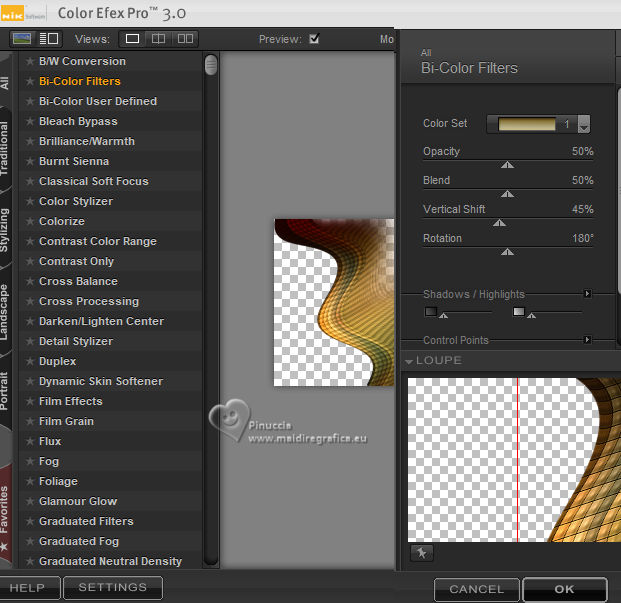Favorite star for Bi-Color User Defined
Screen dimensions: 621x603
pos(30,101)
